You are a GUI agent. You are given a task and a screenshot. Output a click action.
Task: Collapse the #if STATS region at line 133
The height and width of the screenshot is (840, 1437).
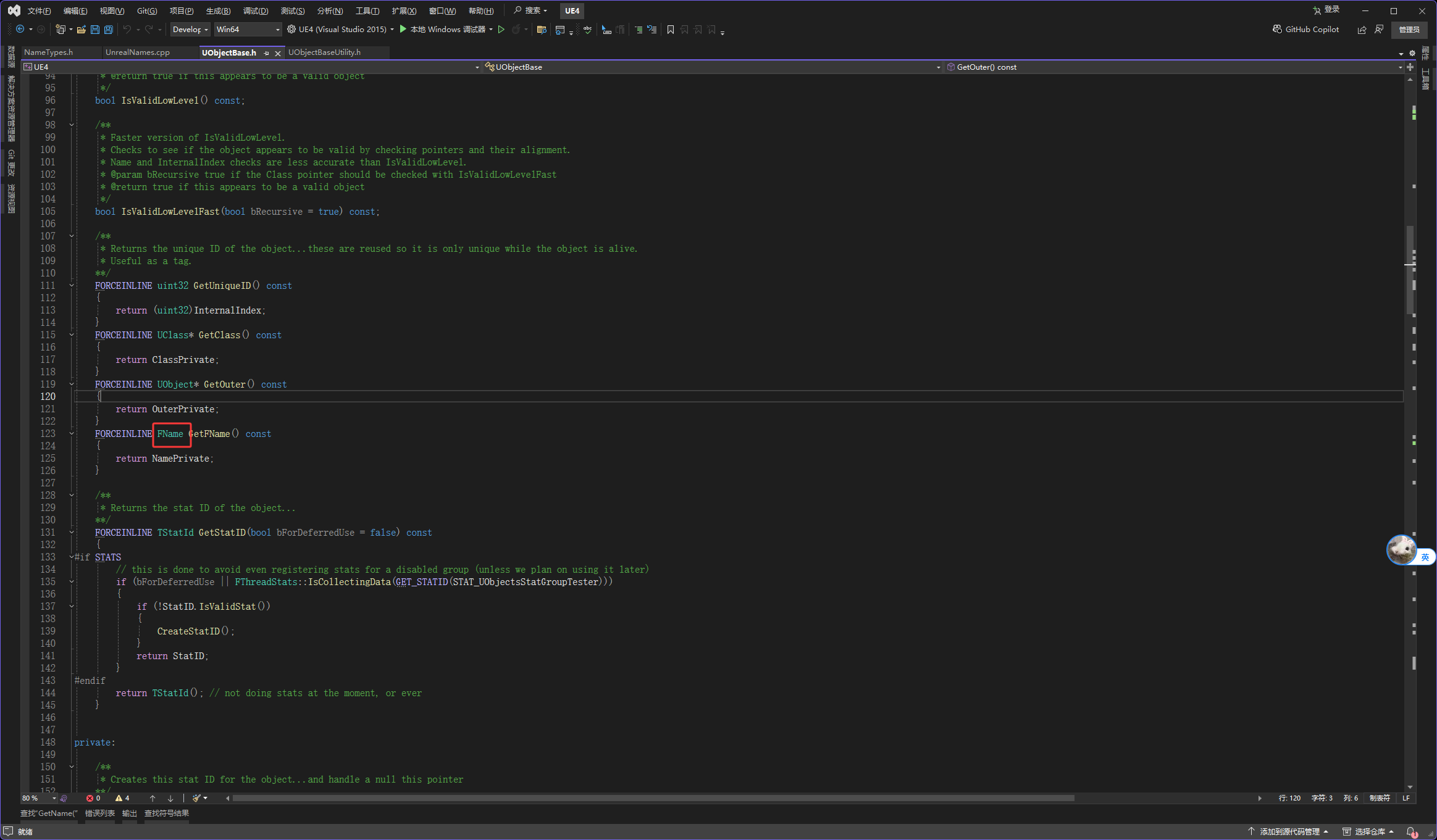click(72, 557)
